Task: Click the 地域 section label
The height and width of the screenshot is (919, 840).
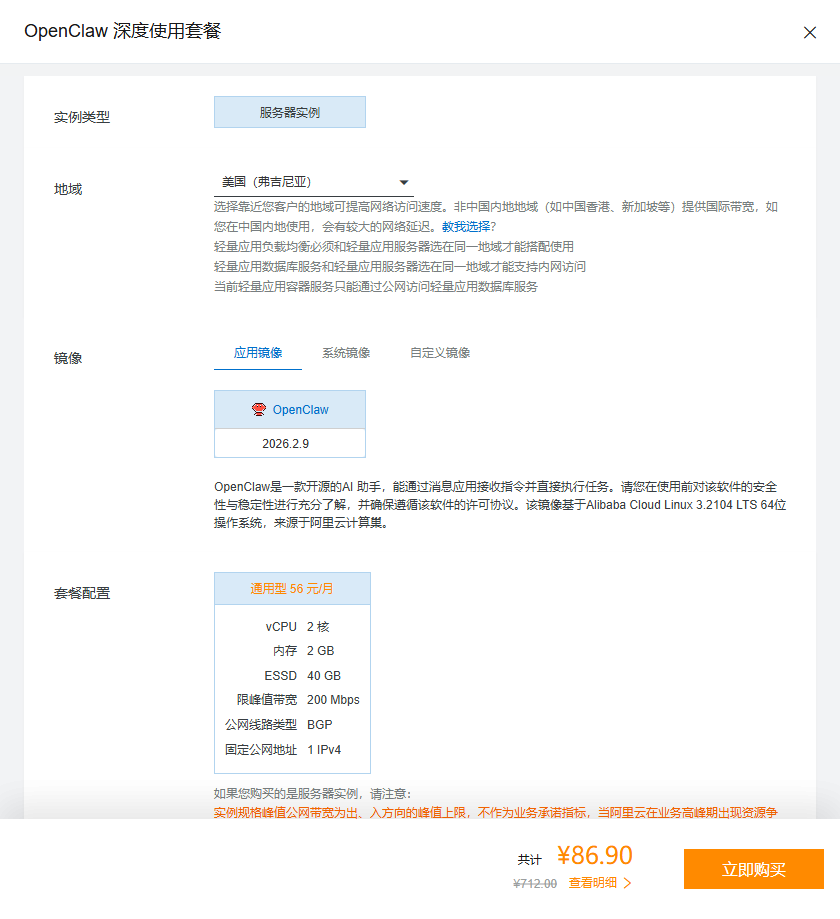Action: pyautogui.click(x=68, y=189)
